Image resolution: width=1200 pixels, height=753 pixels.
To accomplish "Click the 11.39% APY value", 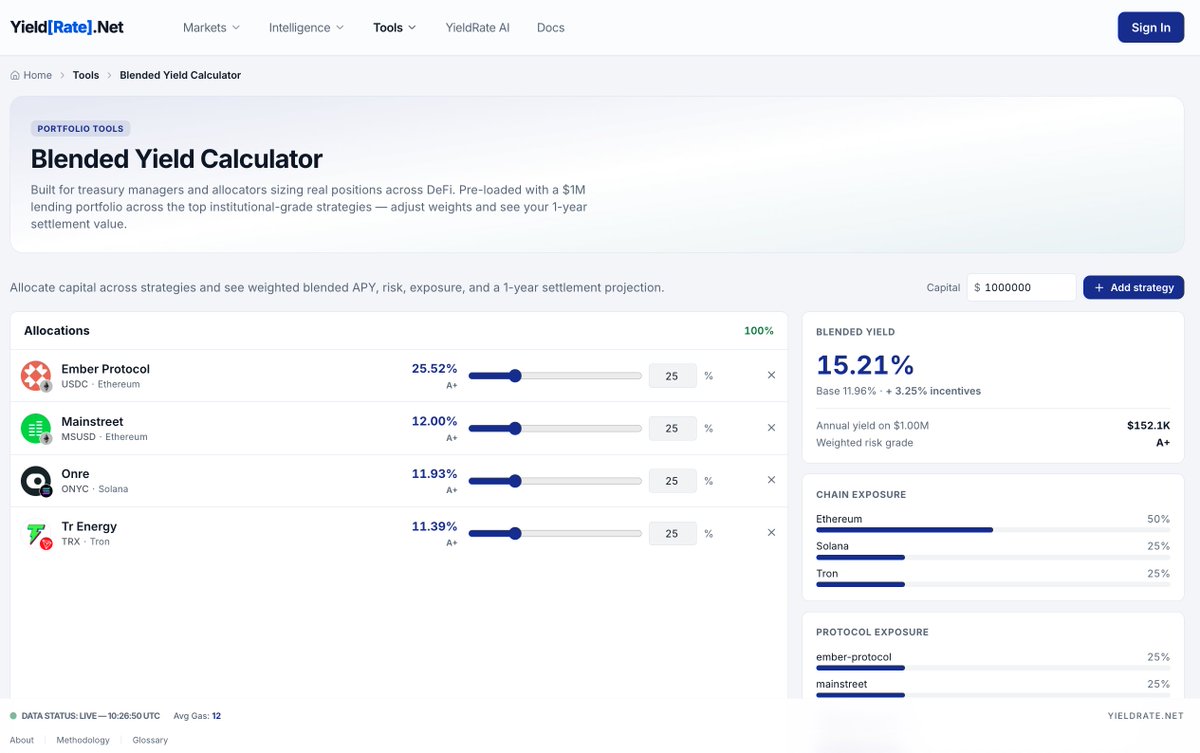I will [x=434, y=526].
